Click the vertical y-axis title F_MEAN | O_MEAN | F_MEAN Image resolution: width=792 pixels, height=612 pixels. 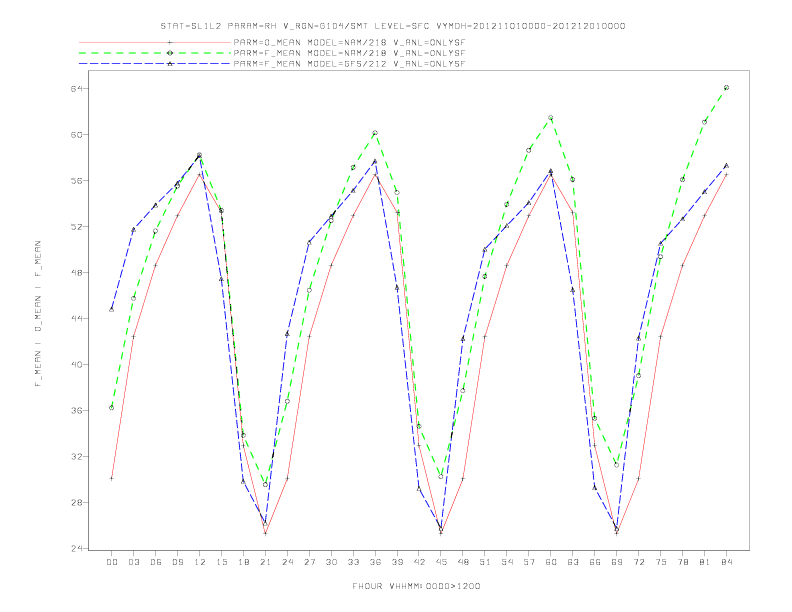[38, 314]
